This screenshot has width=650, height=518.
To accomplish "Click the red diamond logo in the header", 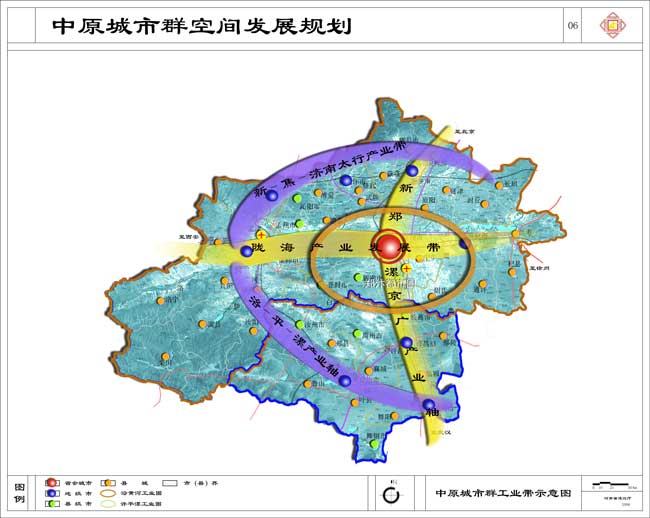I will (613, 25).
